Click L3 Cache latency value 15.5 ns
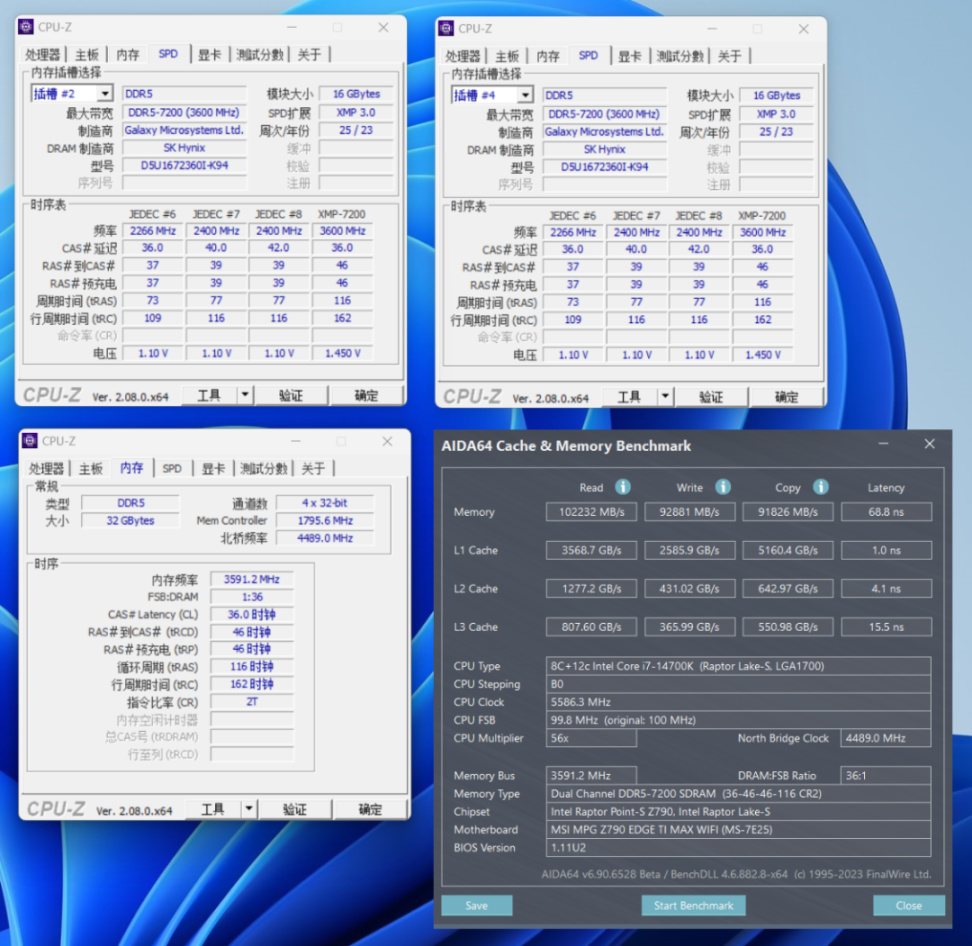This screenshot has width=972, height=946. point(886,627)
